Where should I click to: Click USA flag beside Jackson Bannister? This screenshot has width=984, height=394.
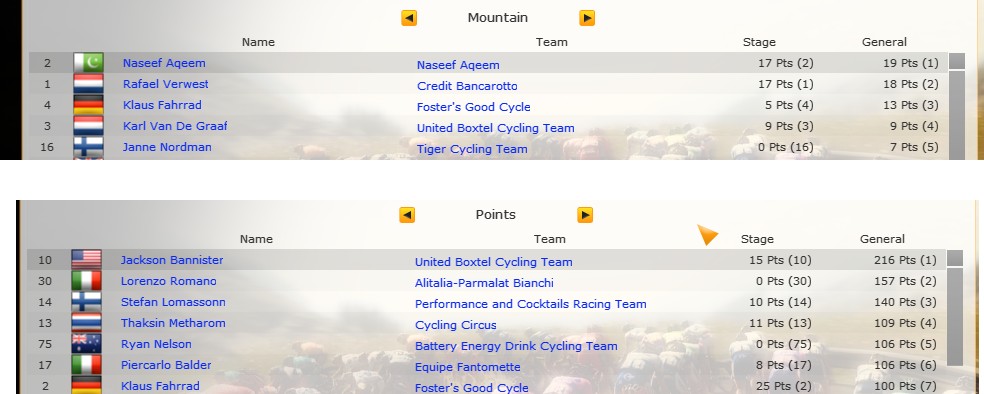(x=87, y=260)
